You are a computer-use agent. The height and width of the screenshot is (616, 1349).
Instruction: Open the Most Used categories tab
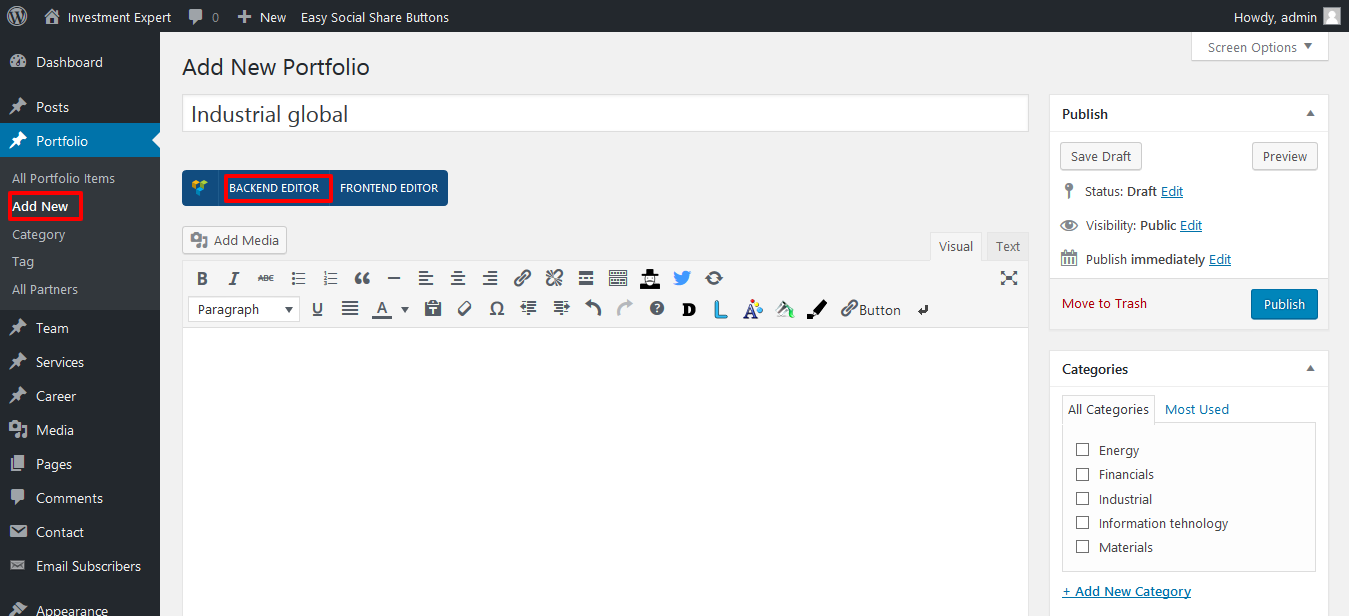(1196, 409)
